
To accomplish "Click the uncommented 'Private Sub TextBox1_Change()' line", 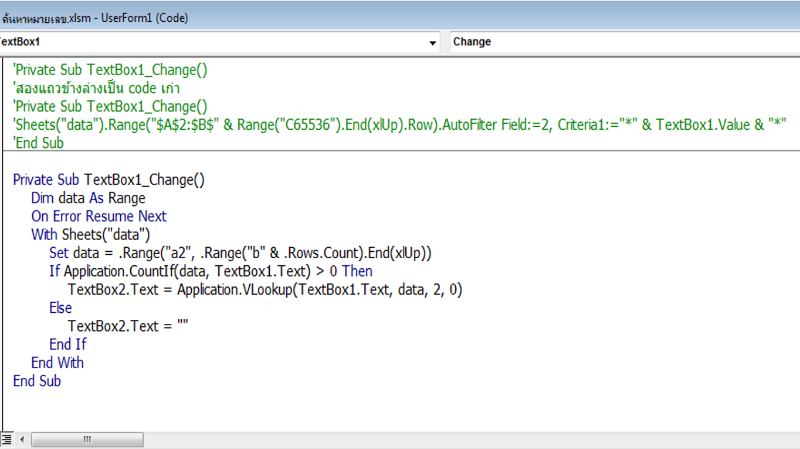I will [x=108, y=180].
